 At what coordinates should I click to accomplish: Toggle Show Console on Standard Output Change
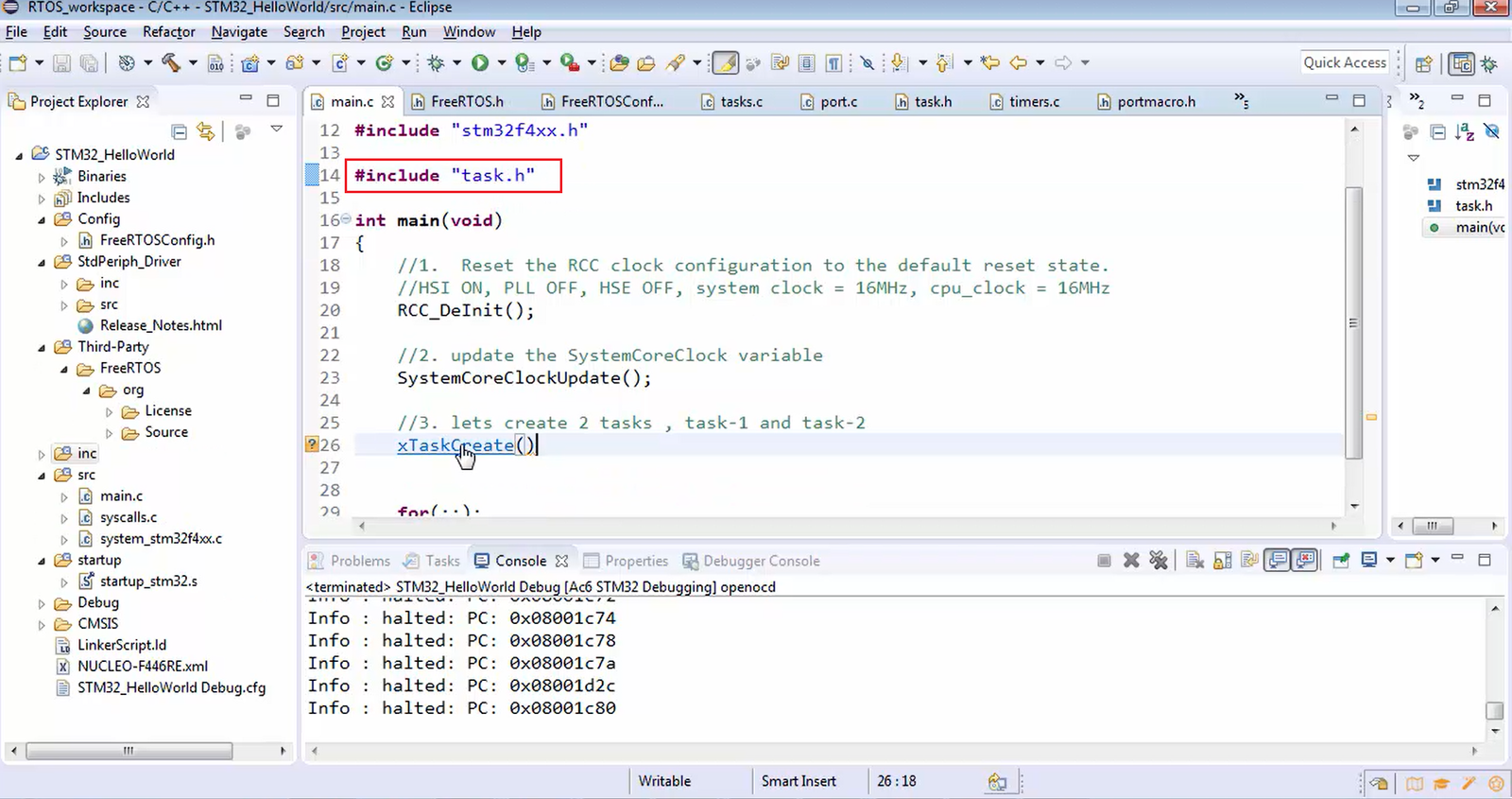pyautogui.click(x=1278, y=561)
